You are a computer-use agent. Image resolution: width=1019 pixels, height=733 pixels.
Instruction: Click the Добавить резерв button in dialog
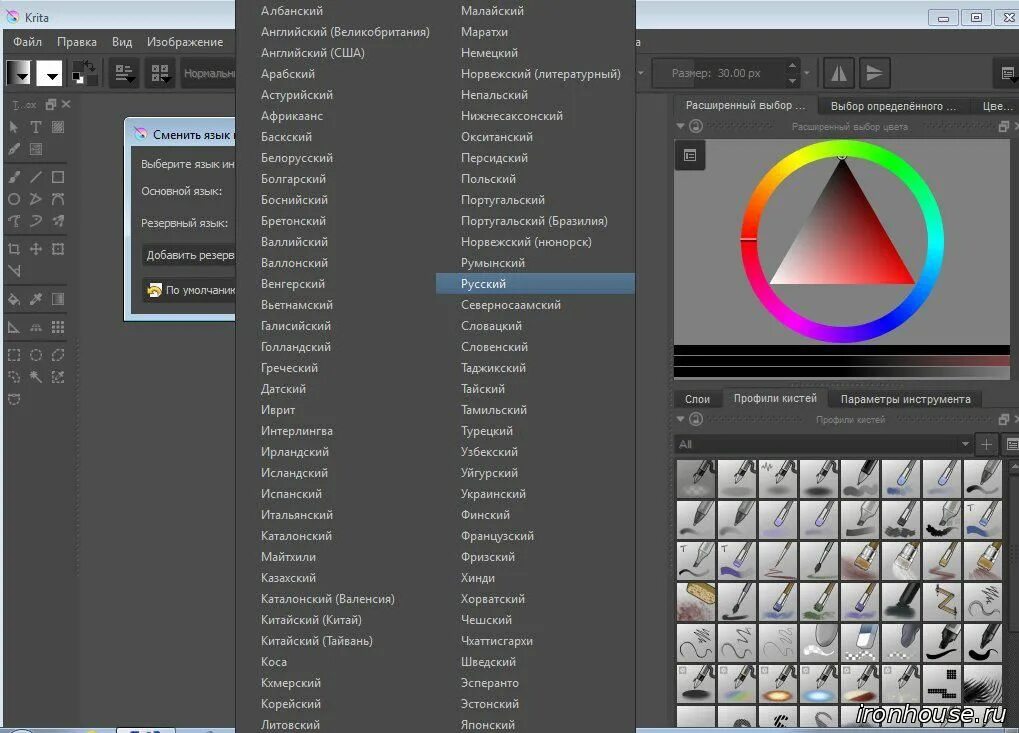point(188,255)
